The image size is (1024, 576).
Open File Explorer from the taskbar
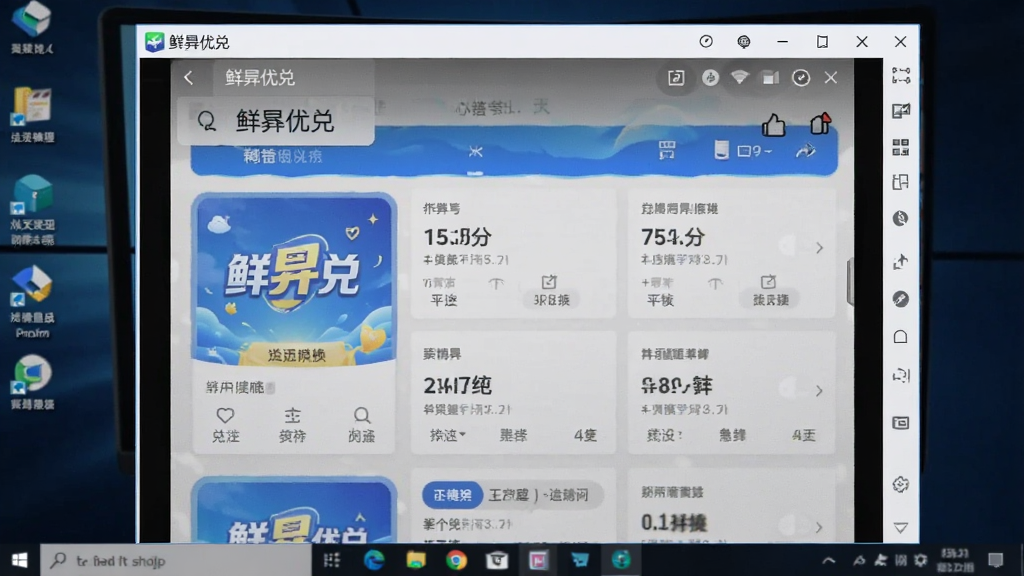tap(415, 560)
